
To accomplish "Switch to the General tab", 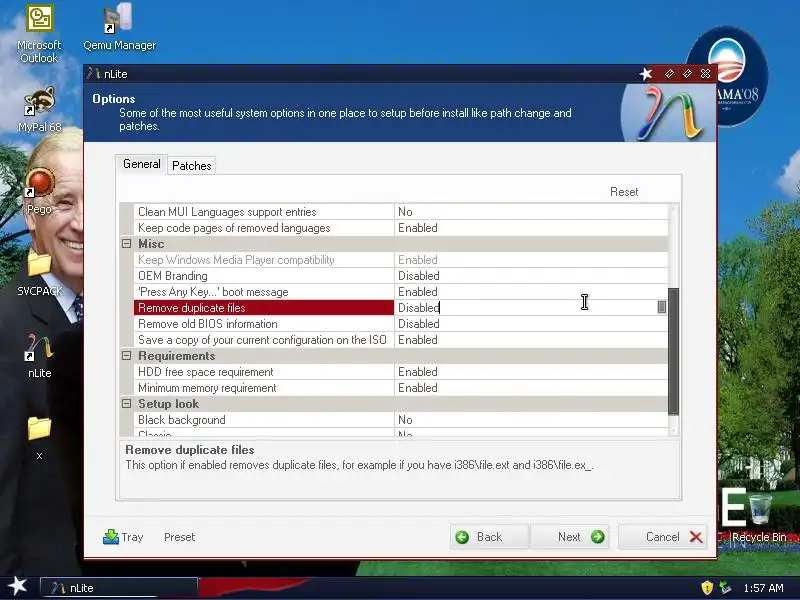I will (x=141, y=164).
